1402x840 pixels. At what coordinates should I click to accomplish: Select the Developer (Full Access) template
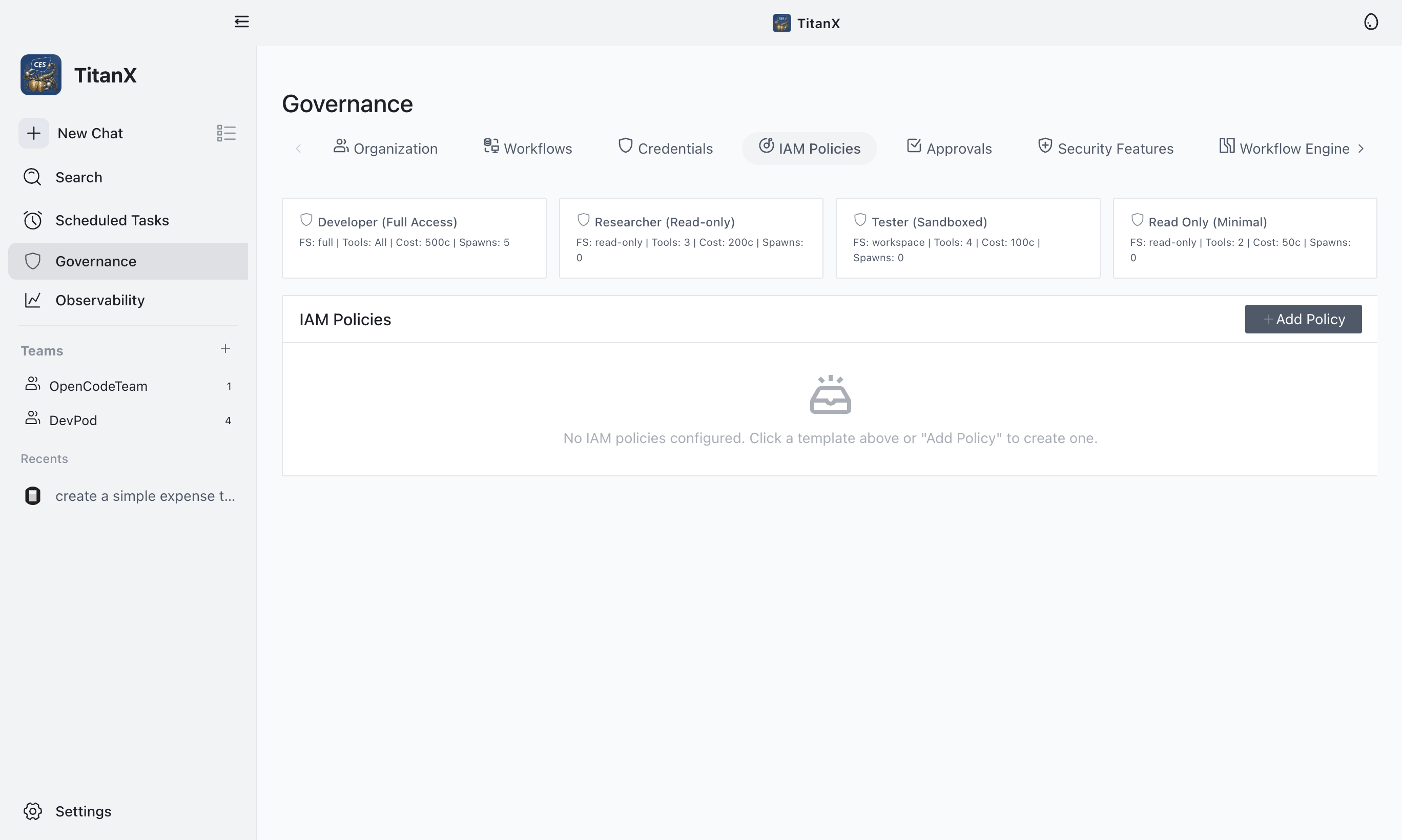pos(414,238)
